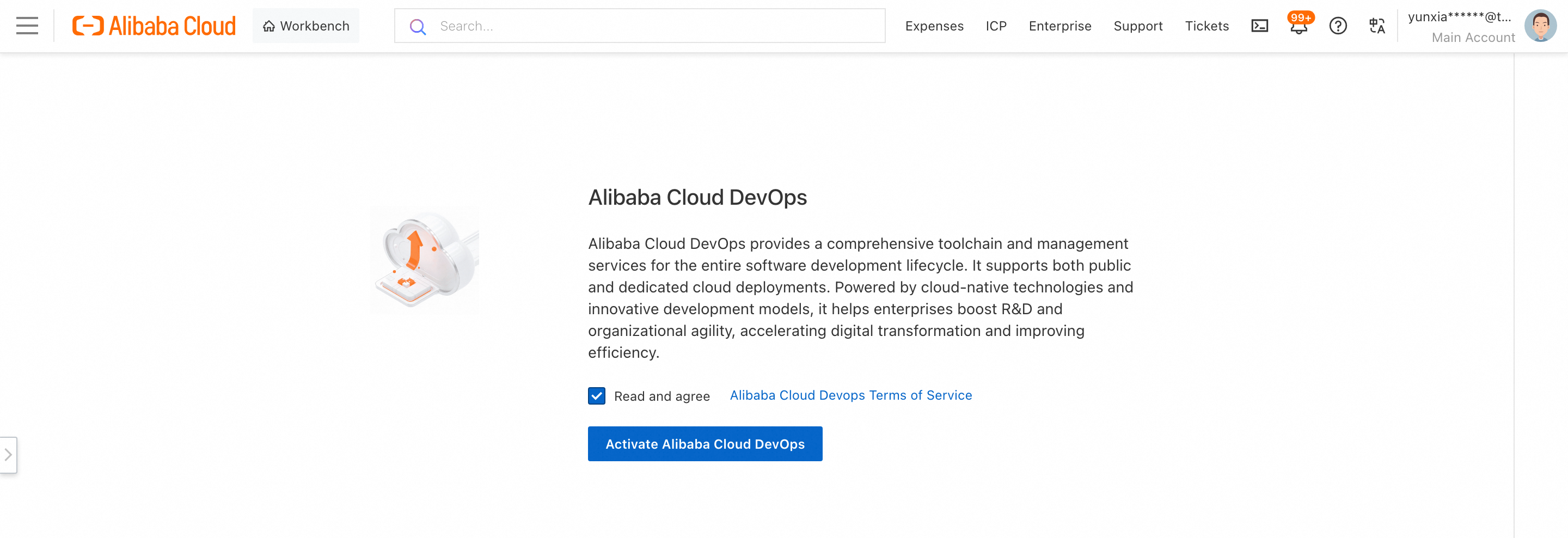Open Alibaba Cloud Devops Terms of Service link
1568x538 pixels.
point(850,395)
